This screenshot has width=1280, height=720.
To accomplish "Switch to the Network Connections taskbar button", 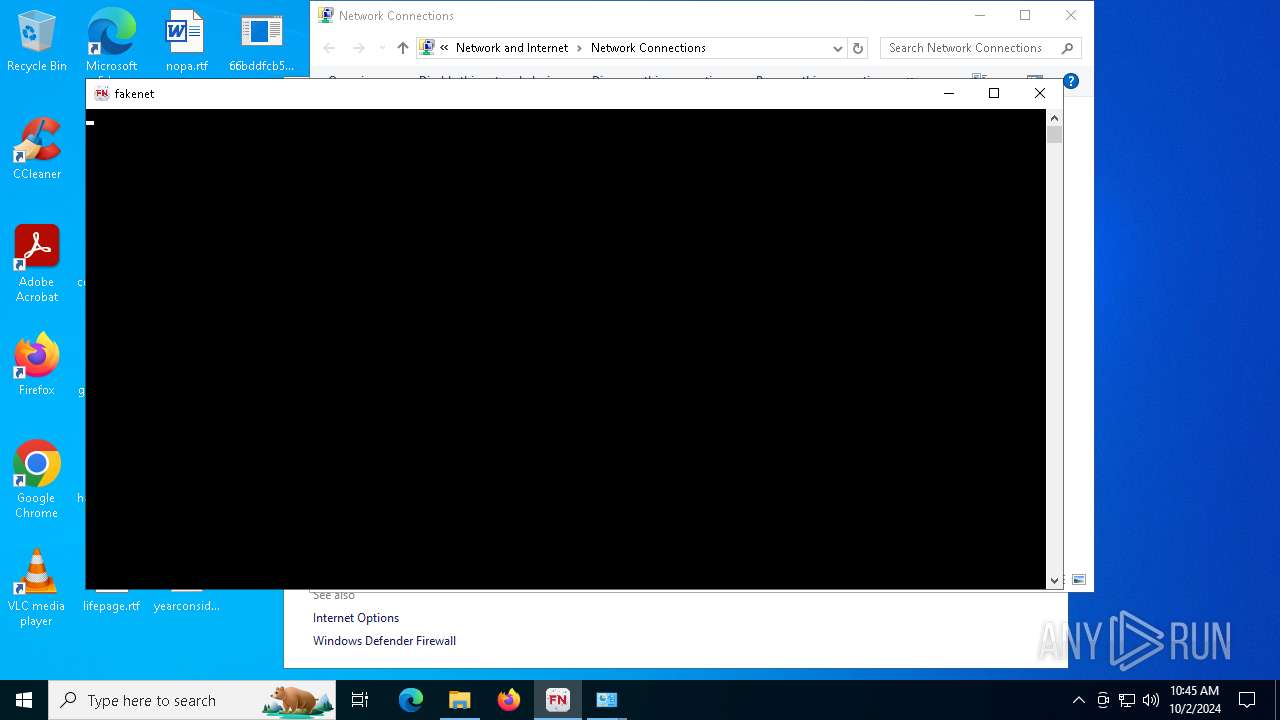I will click(607, 700).
